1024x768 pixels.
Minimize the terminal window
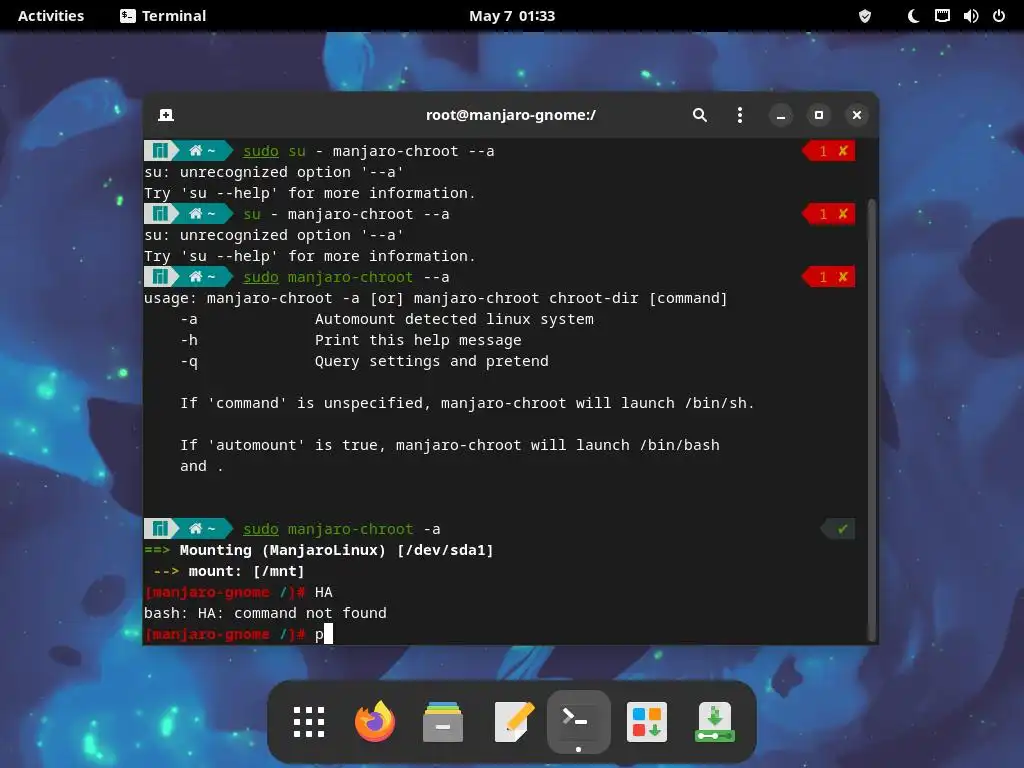[x=780, y=116]
